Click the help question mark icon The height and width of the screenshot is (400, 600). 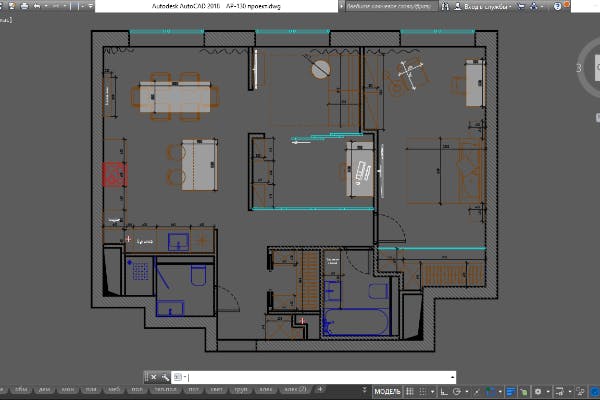point(584,5)
